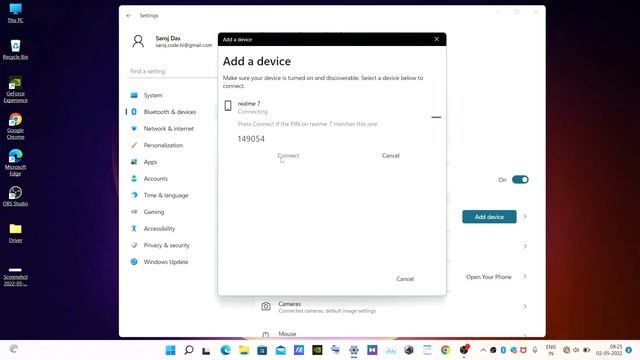The height and width of the screenshot is (360, 640).
Task: Open clock and date 08:25
Action: (609, 350)
